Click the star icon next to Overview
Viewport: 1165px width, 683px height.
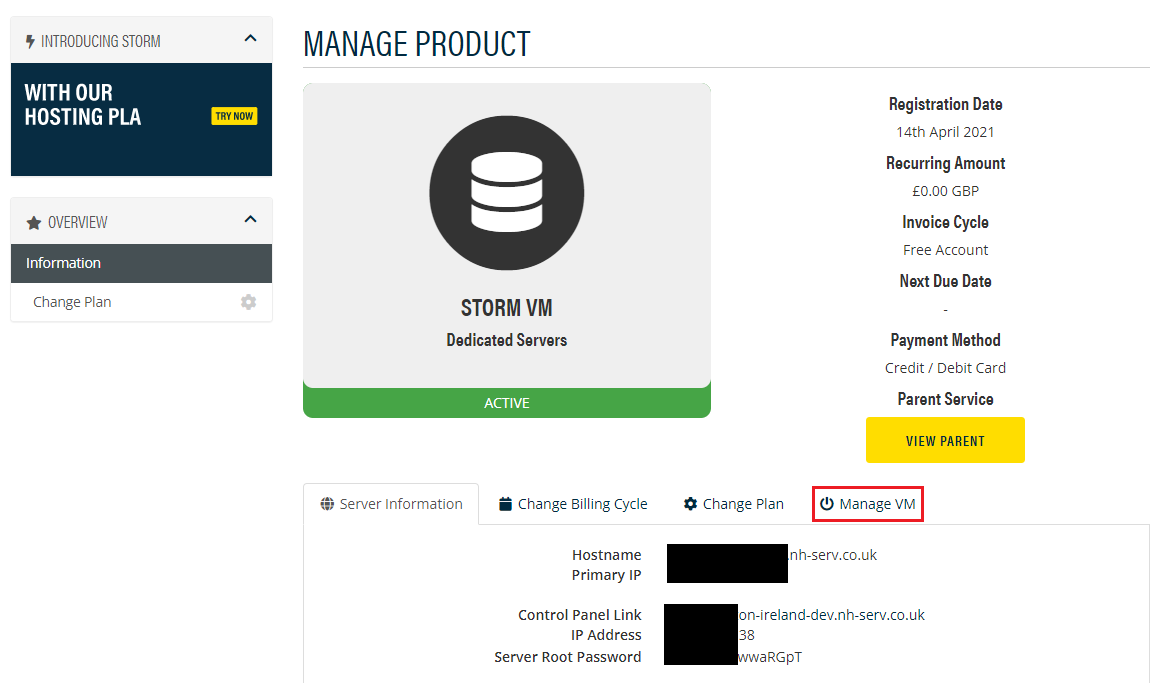point(33,223)
